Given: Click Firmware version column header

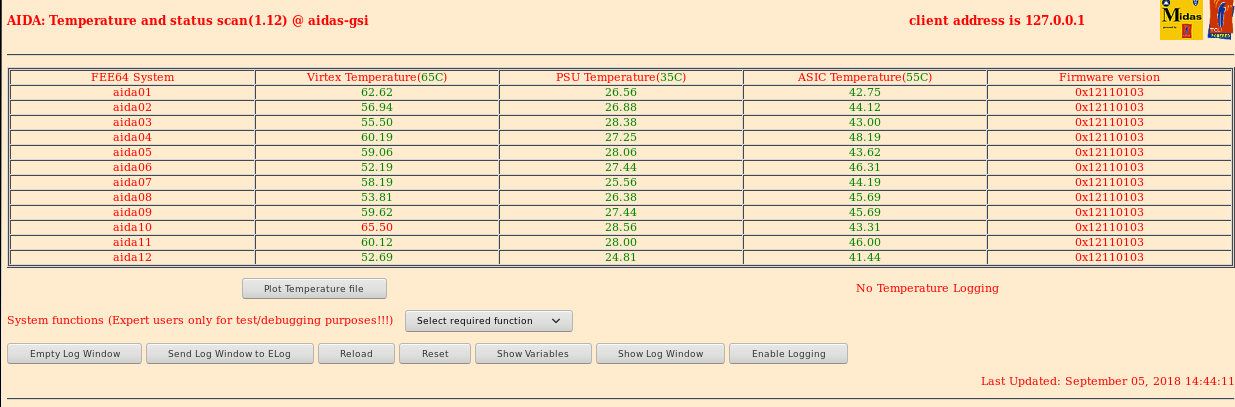Looking at the screenshot, I should coord(1110,77).
